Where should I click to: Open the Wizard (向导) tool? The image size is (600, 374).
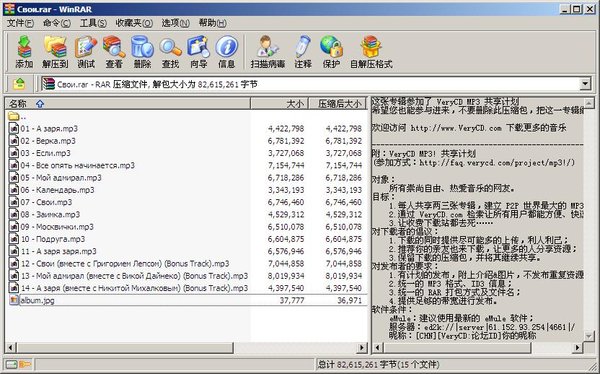[199, 52]
